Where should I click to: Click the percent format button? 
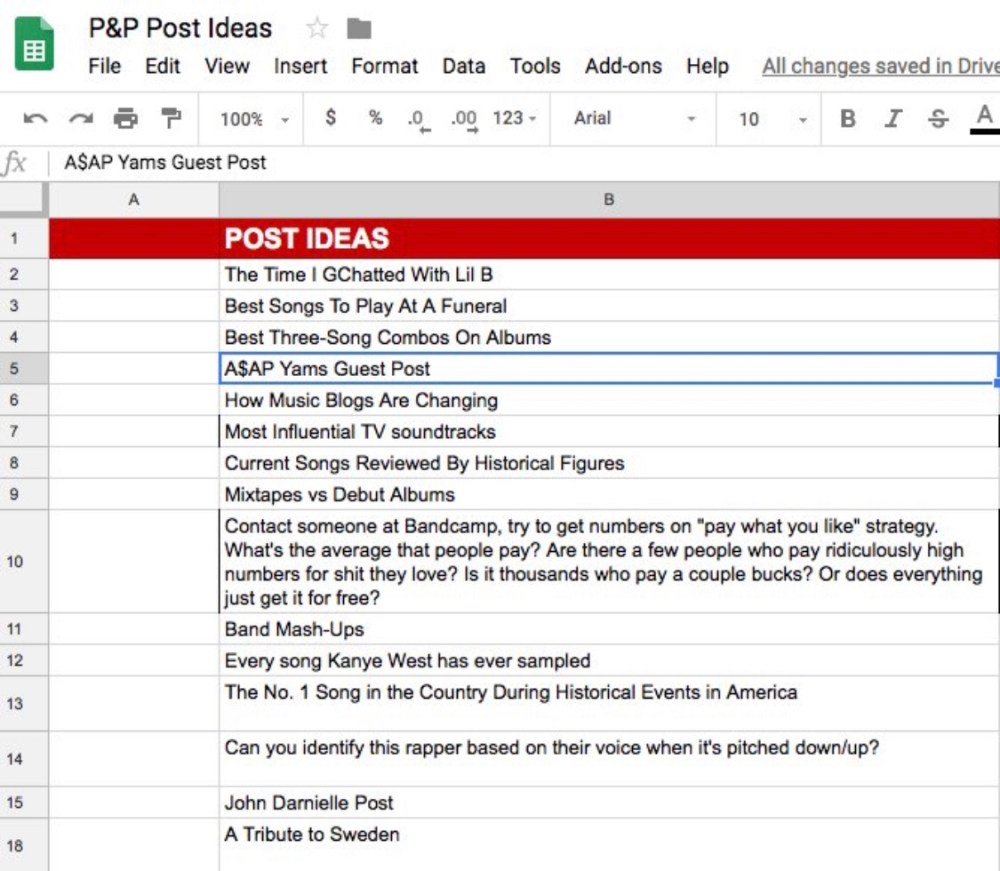coord(375,118)
